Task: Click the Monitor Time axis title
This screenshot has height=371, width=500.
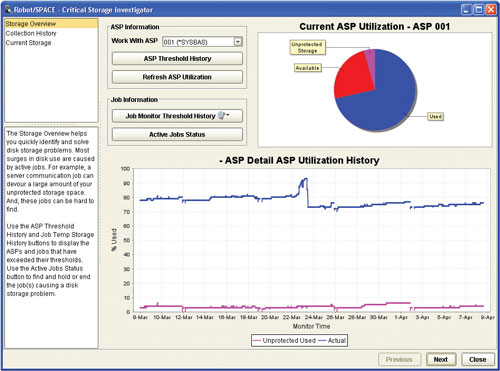Action: click(x=311, y=326)
